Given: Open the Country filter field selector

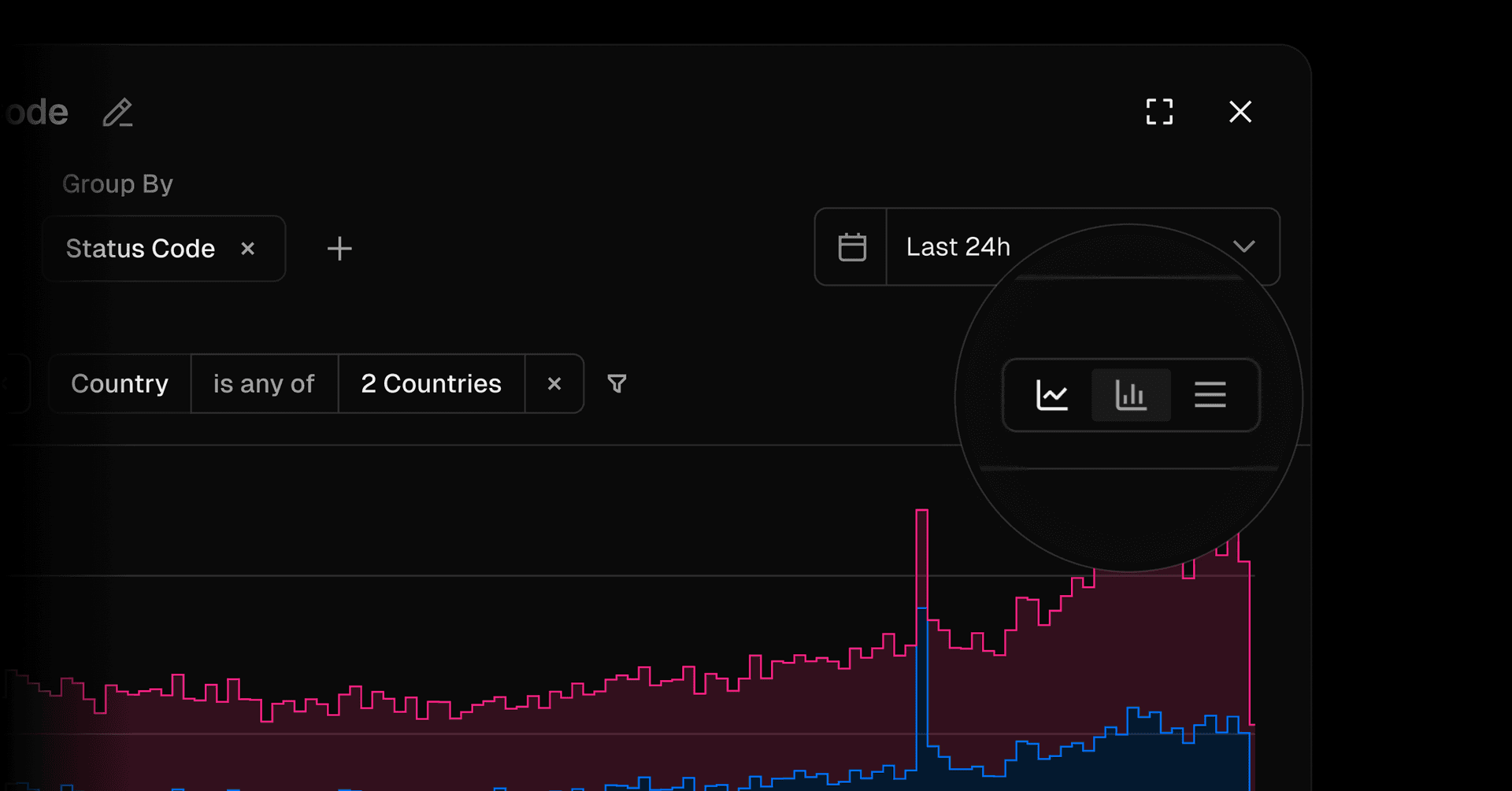Looking at the screenshot, I should tap(120, 384).
